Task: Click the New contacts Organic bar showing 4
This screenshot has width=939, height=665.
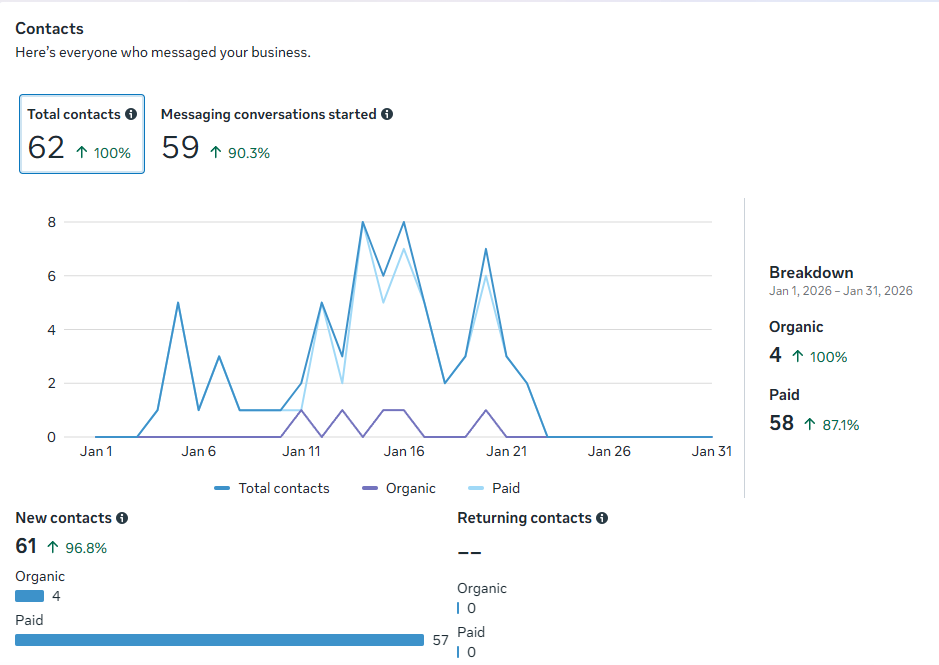Action: pos(29,596)
